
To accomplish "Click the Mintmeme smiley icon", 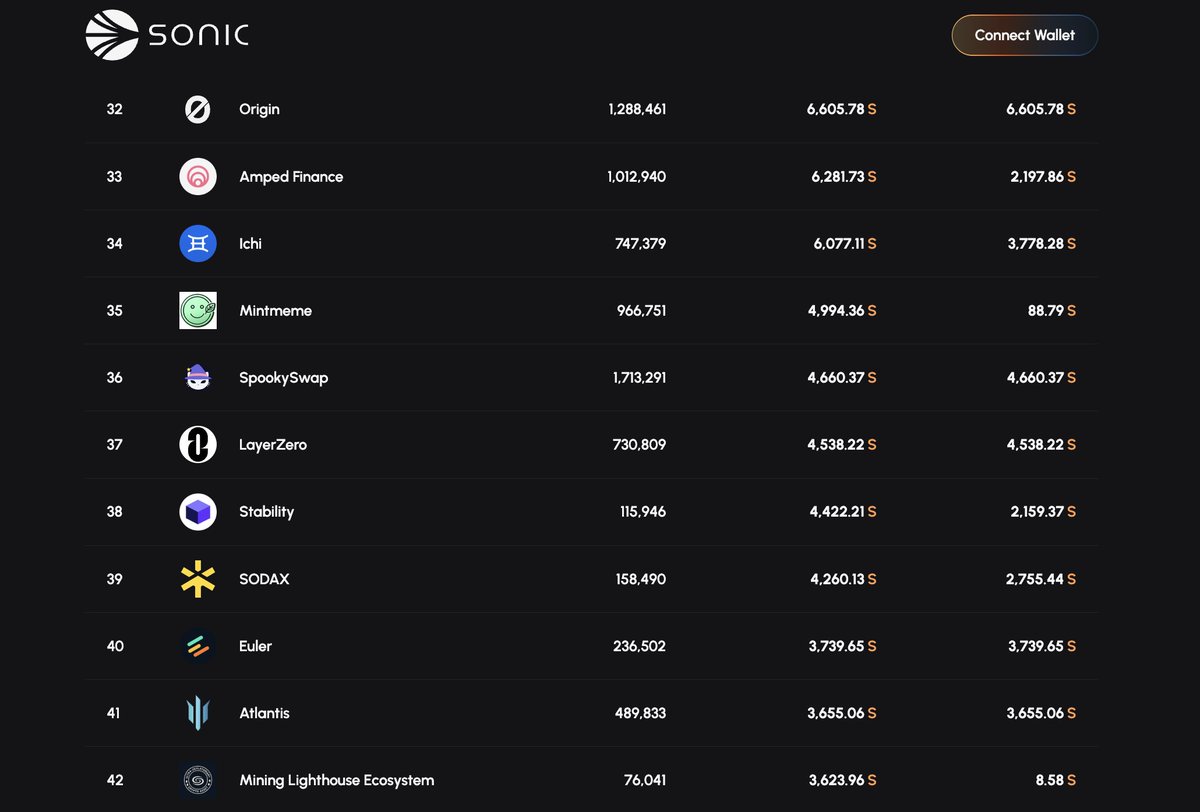I will (198, 310).
